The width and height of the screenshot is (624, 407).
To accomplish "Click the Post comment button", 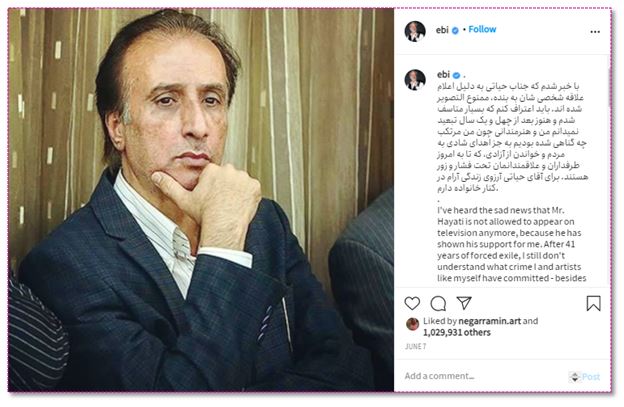I will point(591,376).
